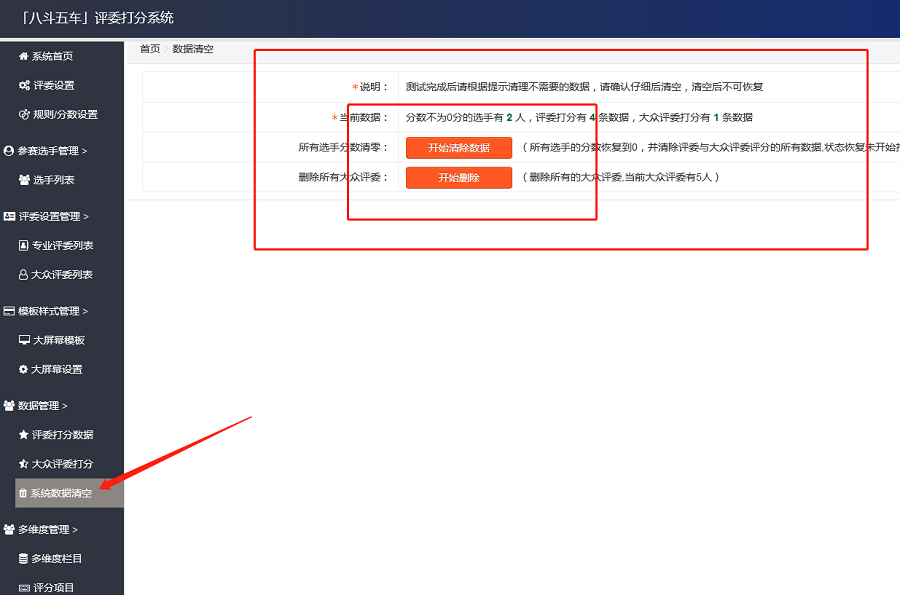This screenshot has width=900, height=595.
Task: Click the 删除所有大众评委 label
Action: click(x=344, y=177)
